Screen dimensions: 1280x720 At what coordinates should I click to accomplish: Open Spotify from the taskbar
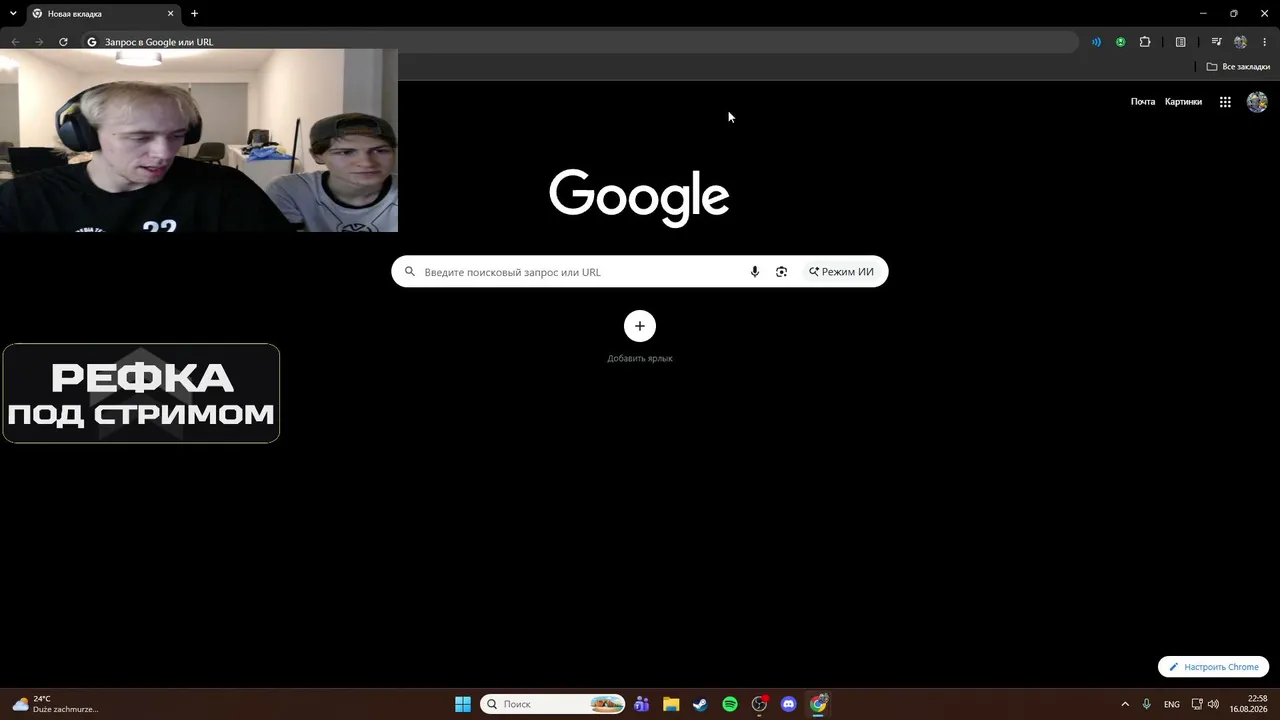[x=730, y=704]
